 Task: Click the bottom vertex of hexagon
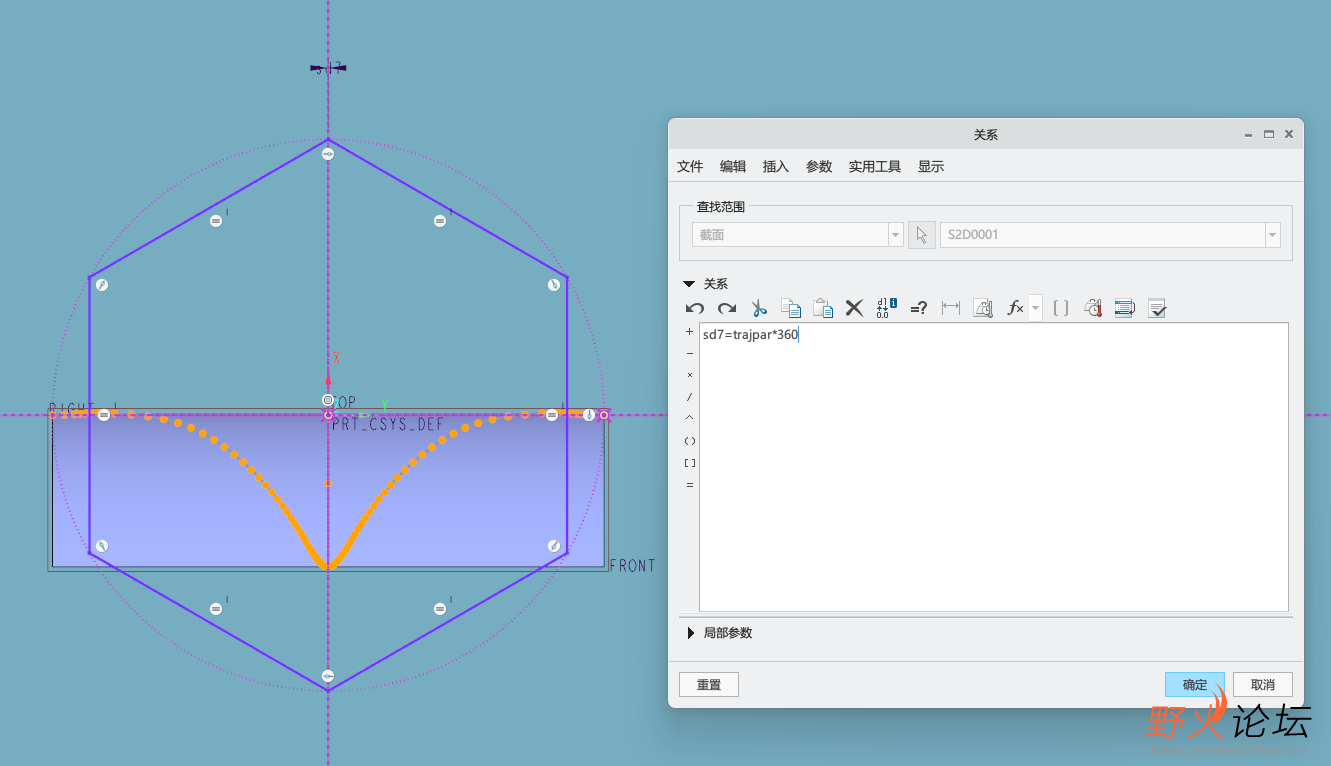pyautogui.click(x=328, y=690)
